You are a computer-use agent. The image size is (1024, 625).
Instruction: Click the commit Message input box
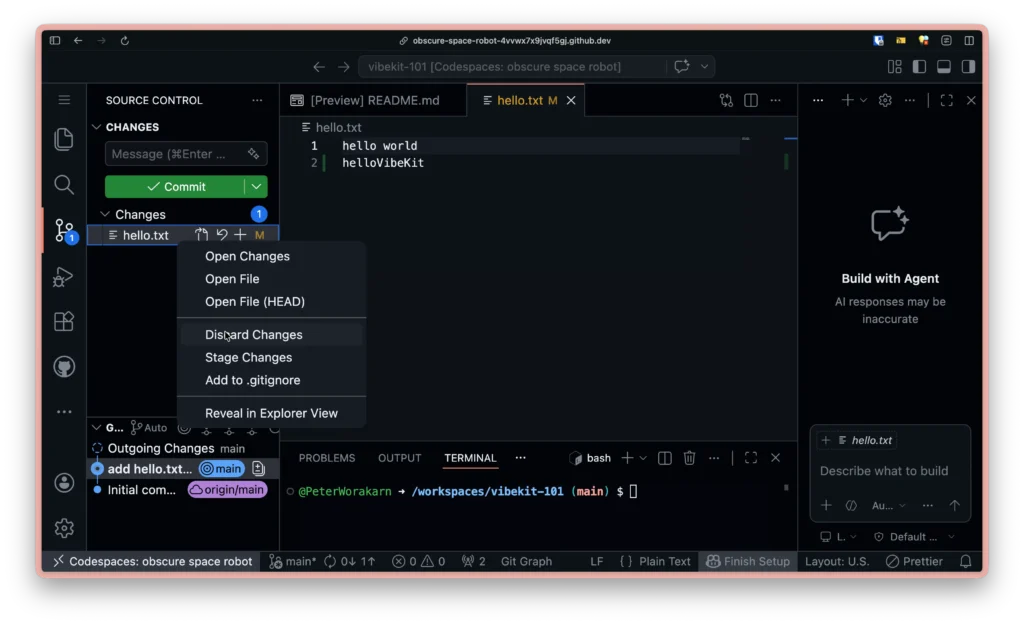tap(186, 154)
